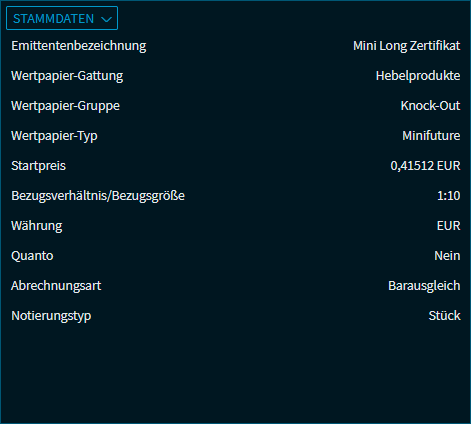This screenshot has height=424, width=471.
Task: Click the chevron arrow beside STAMMDATEN
Action: tap(106, 19)
